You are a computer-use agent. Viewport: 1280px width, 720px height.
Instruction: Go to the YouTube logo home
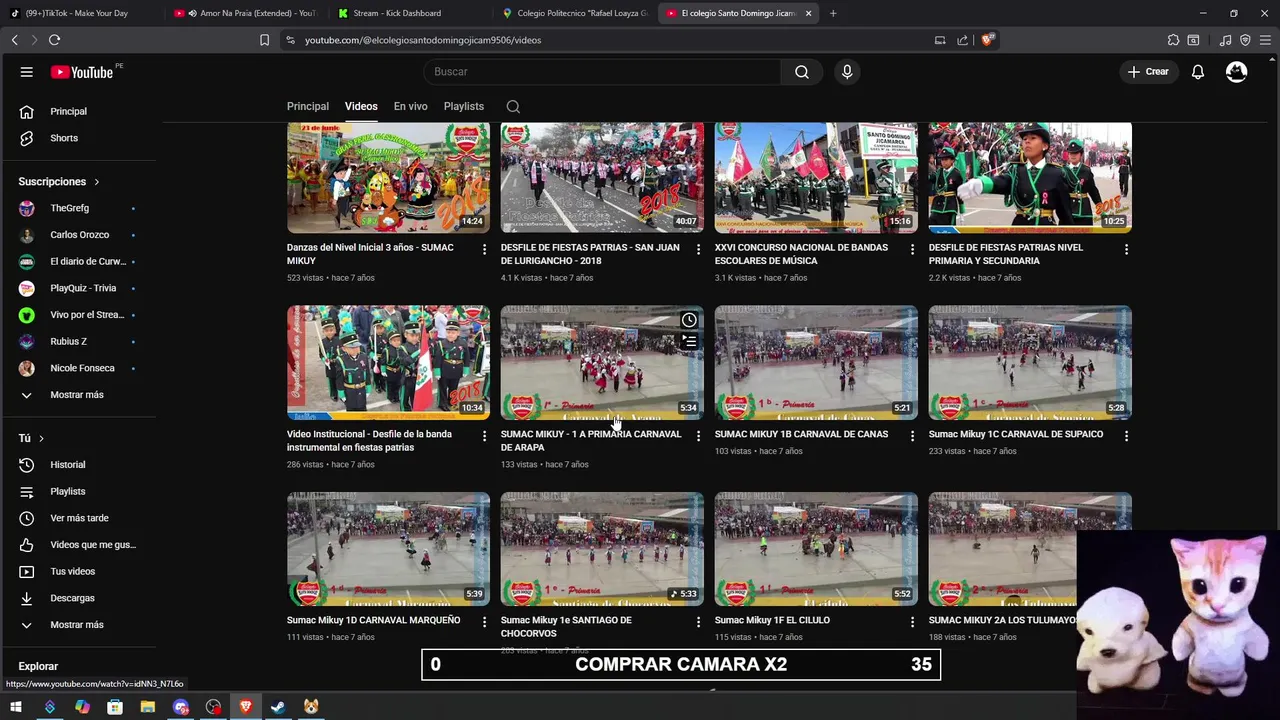tap(82, 72)
